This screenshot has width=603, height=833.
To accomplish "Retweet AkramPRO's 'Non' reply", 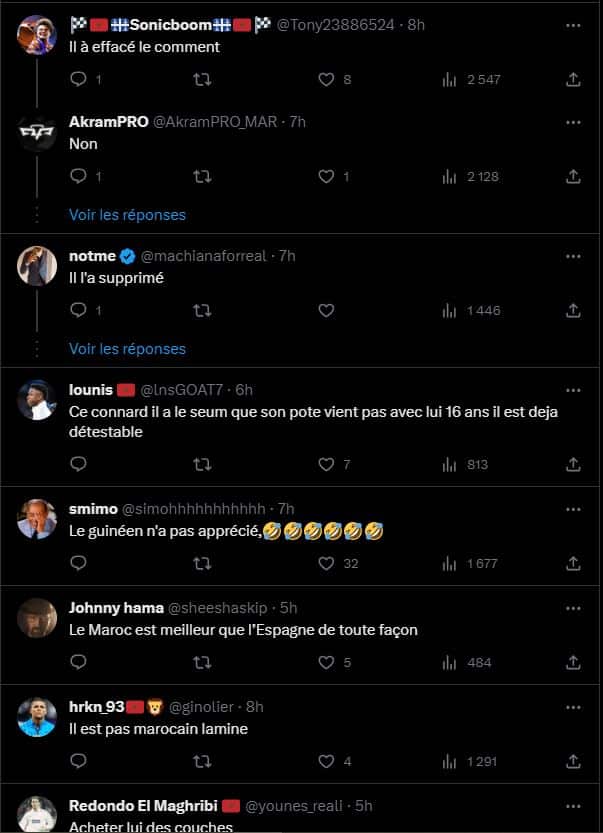I will [x=201, y=176].
